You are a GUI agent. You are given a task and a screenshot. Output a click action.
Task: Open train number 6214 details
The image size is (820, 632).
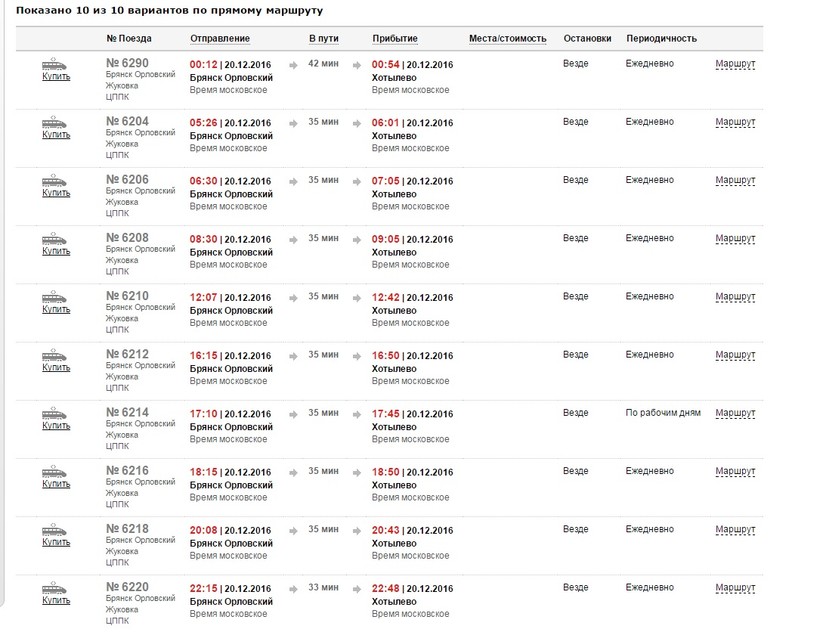click(x=127, y=412)
